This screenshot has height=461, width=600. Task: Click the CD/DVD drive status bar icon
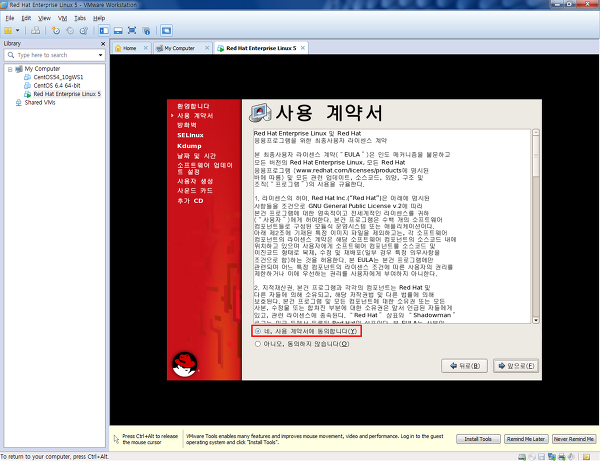point(532,457)
